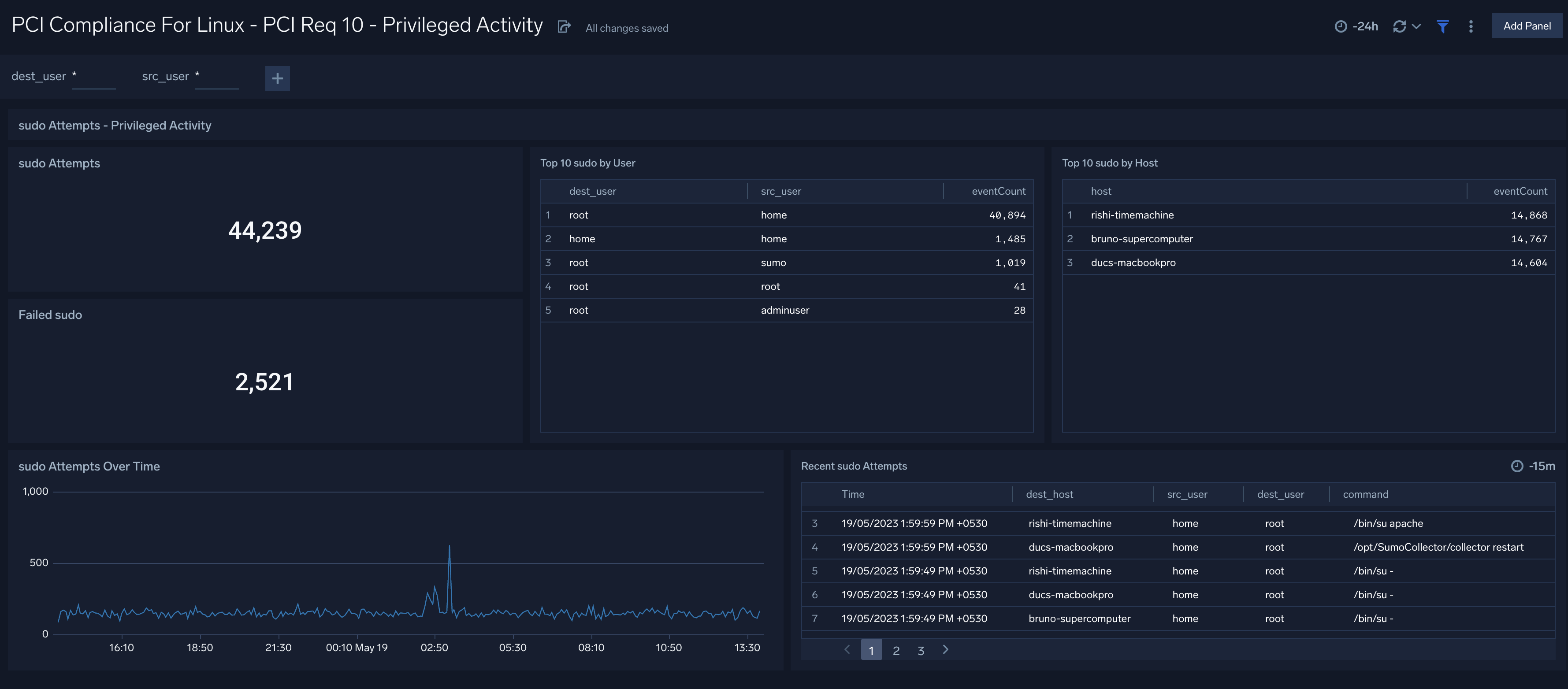Open the three-dot more options menu

[x=1471, y=26]
